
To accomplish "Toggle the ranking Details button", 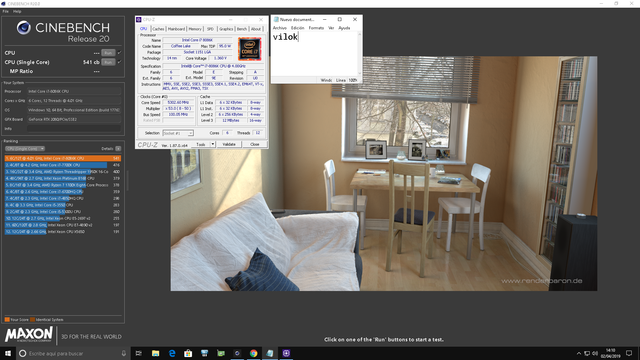I will click(x=118, y=149).
